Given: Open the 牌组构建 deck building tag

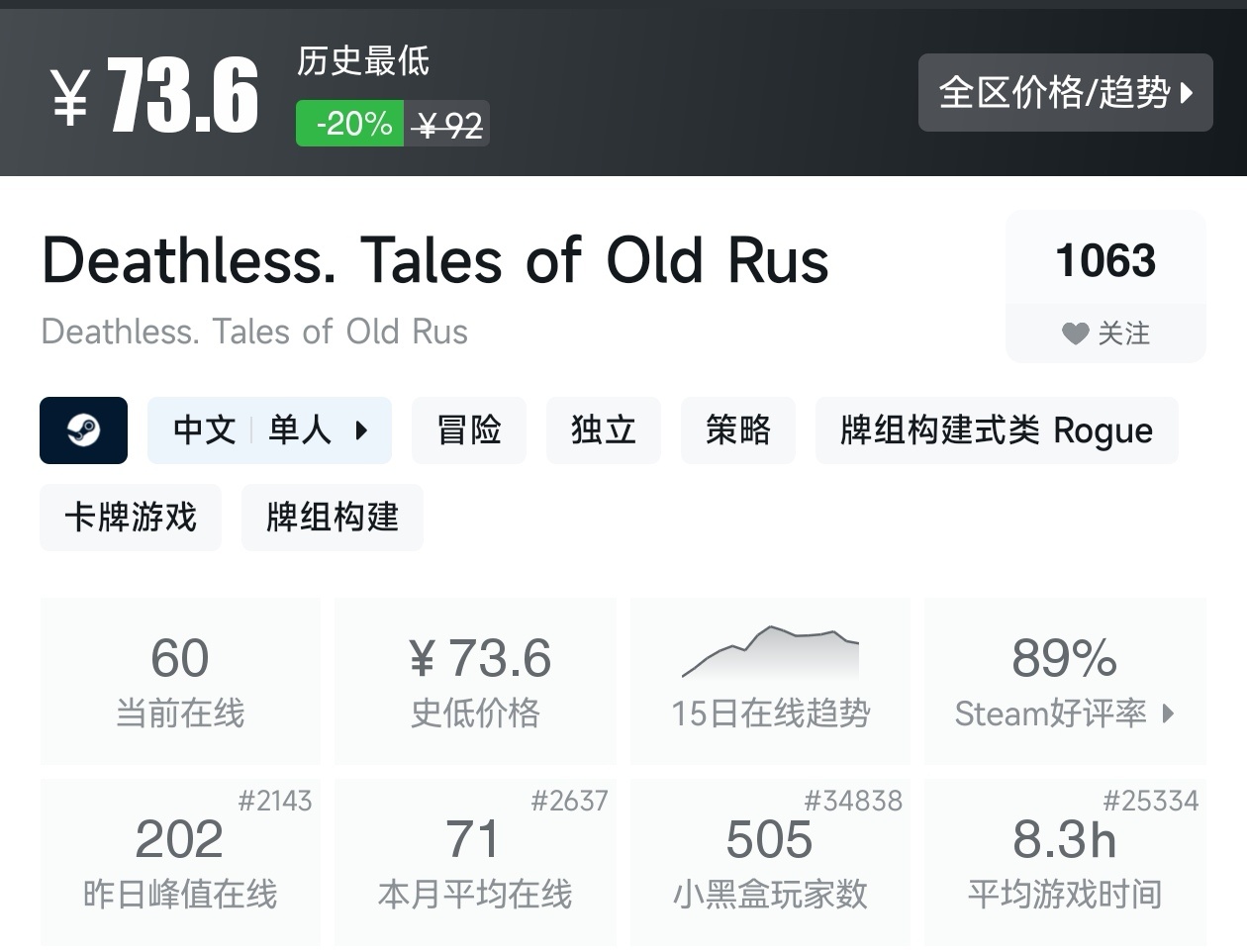Looking at the screenshot, I should [332, 518].
